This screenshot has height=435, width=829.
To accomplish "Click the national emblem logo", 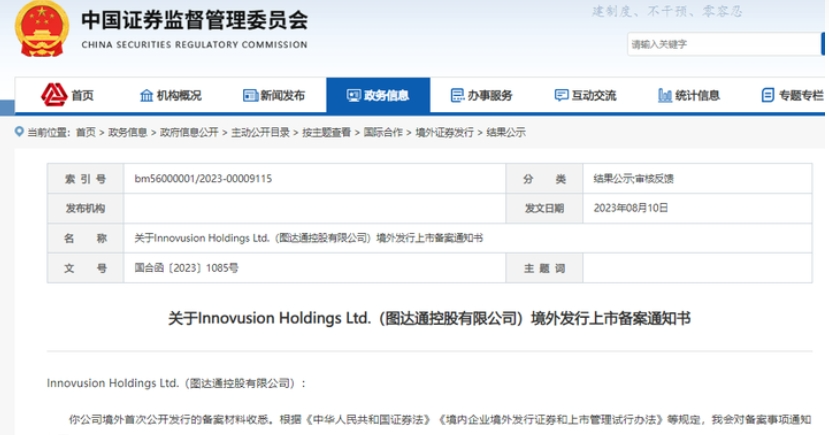I will tap(42, 29).
